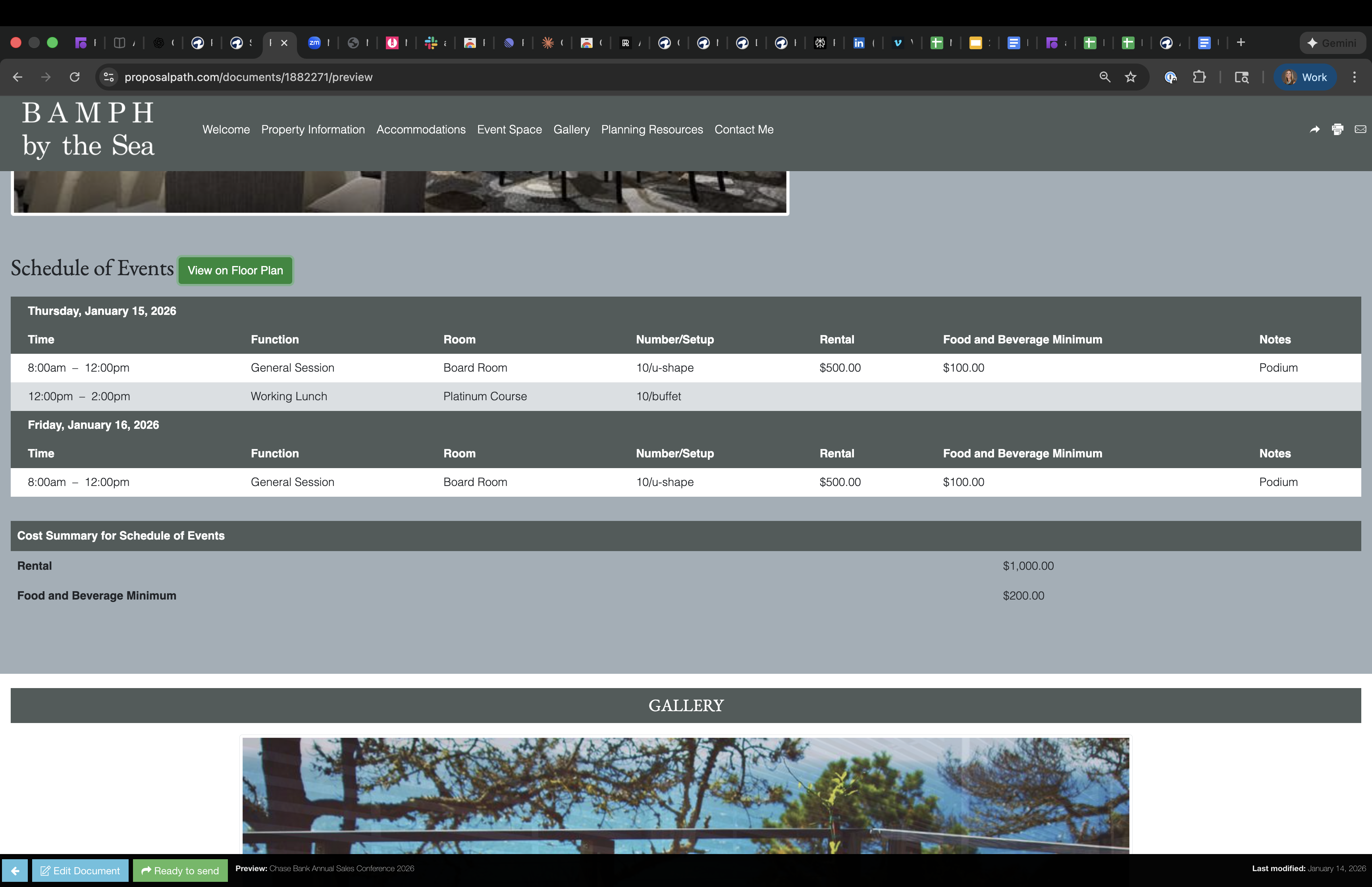
Task: Click the View on Floor Plan button
Action: [235, 270]
